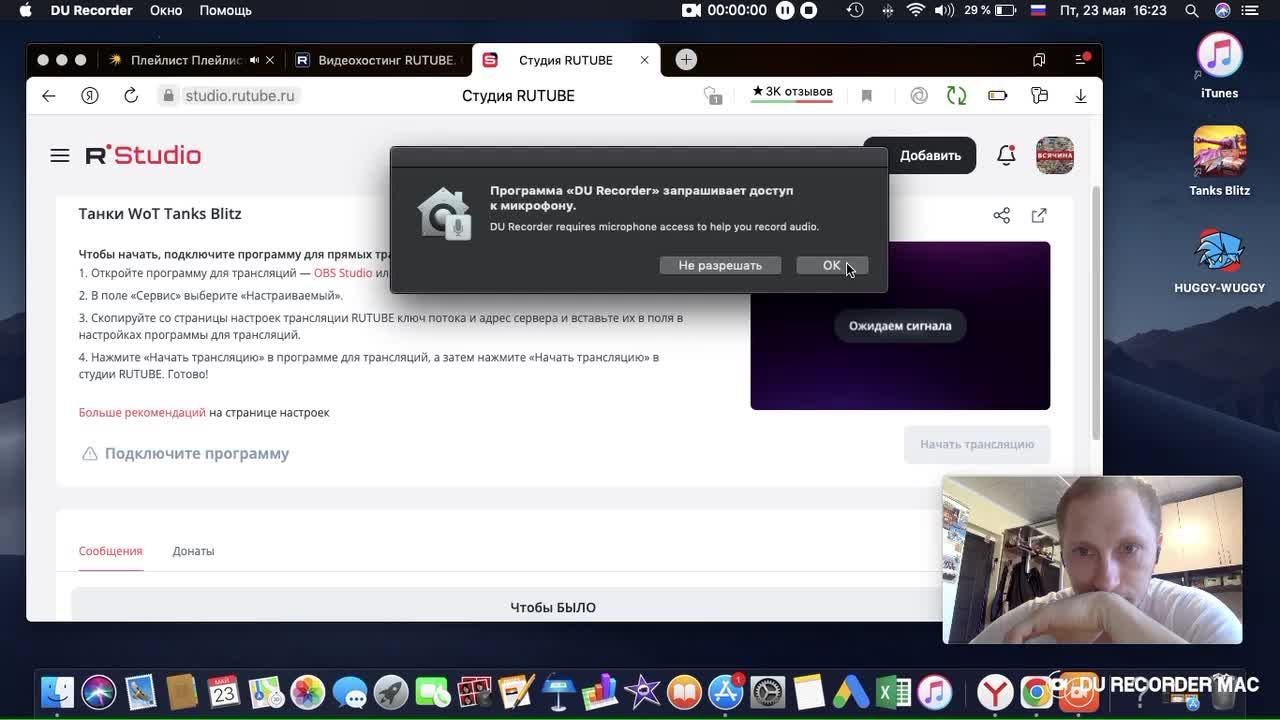The width and height of the screenshot is (1280, 720).
Task: Open the broadcast in a new window icon
Action: 1039,215
